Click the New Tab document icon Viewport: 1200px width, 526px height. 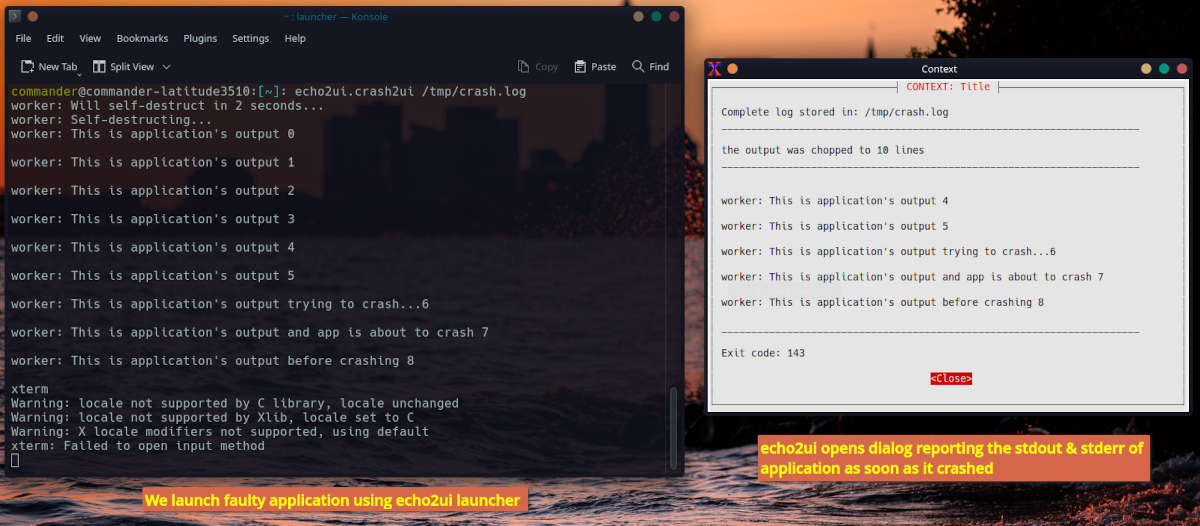tap(28, 67)
